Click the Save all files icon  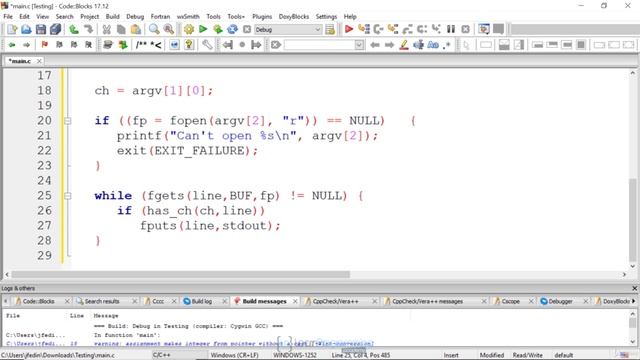coord(55,29)
